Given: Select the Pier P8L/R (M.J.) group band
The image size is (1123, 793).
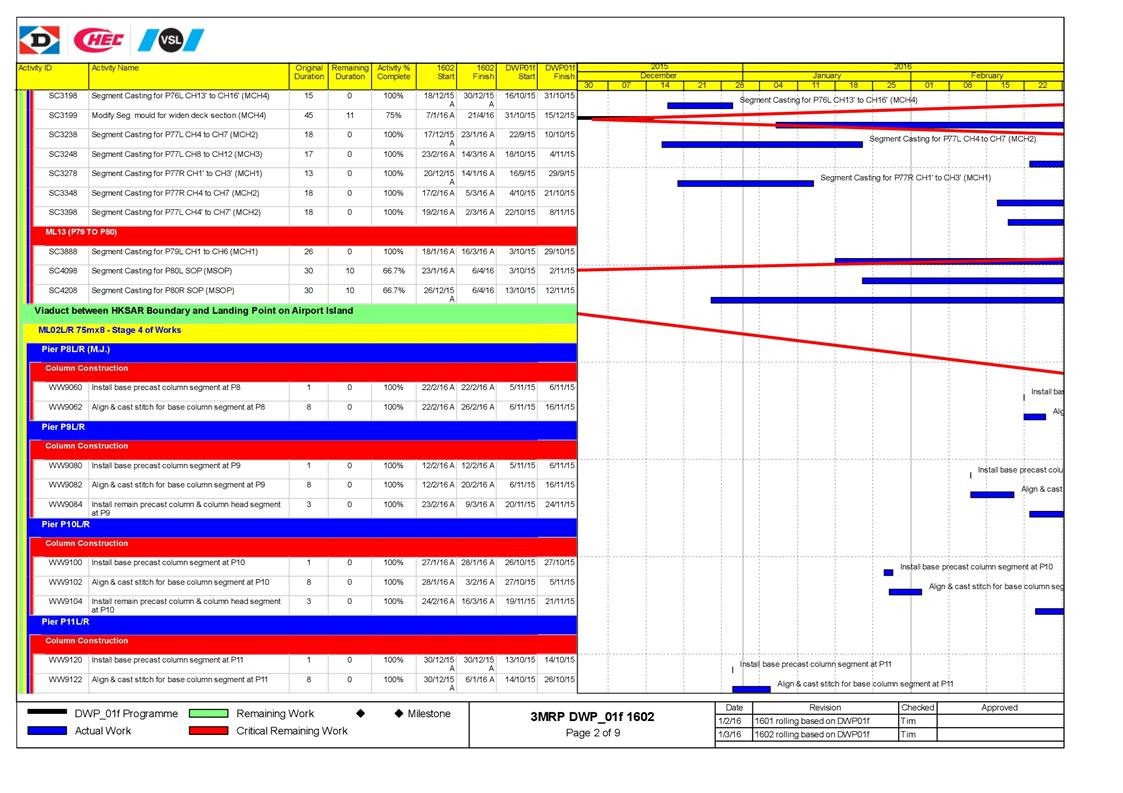Looking at the screenshot, I should 302,350.
